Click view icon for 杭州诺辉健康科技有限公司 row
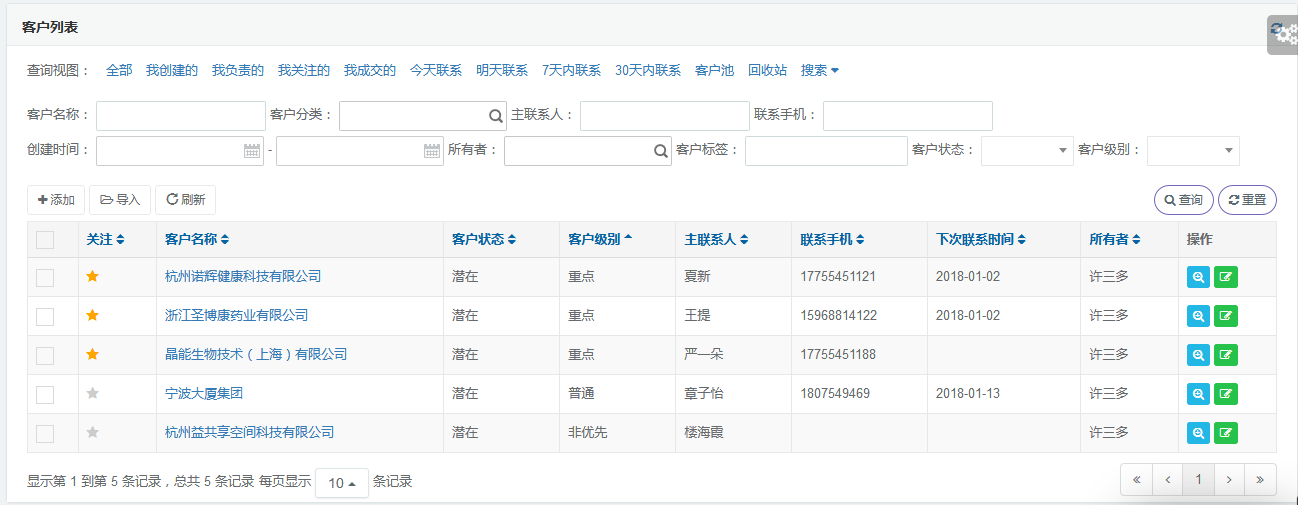 click(x=1198, y=277)
